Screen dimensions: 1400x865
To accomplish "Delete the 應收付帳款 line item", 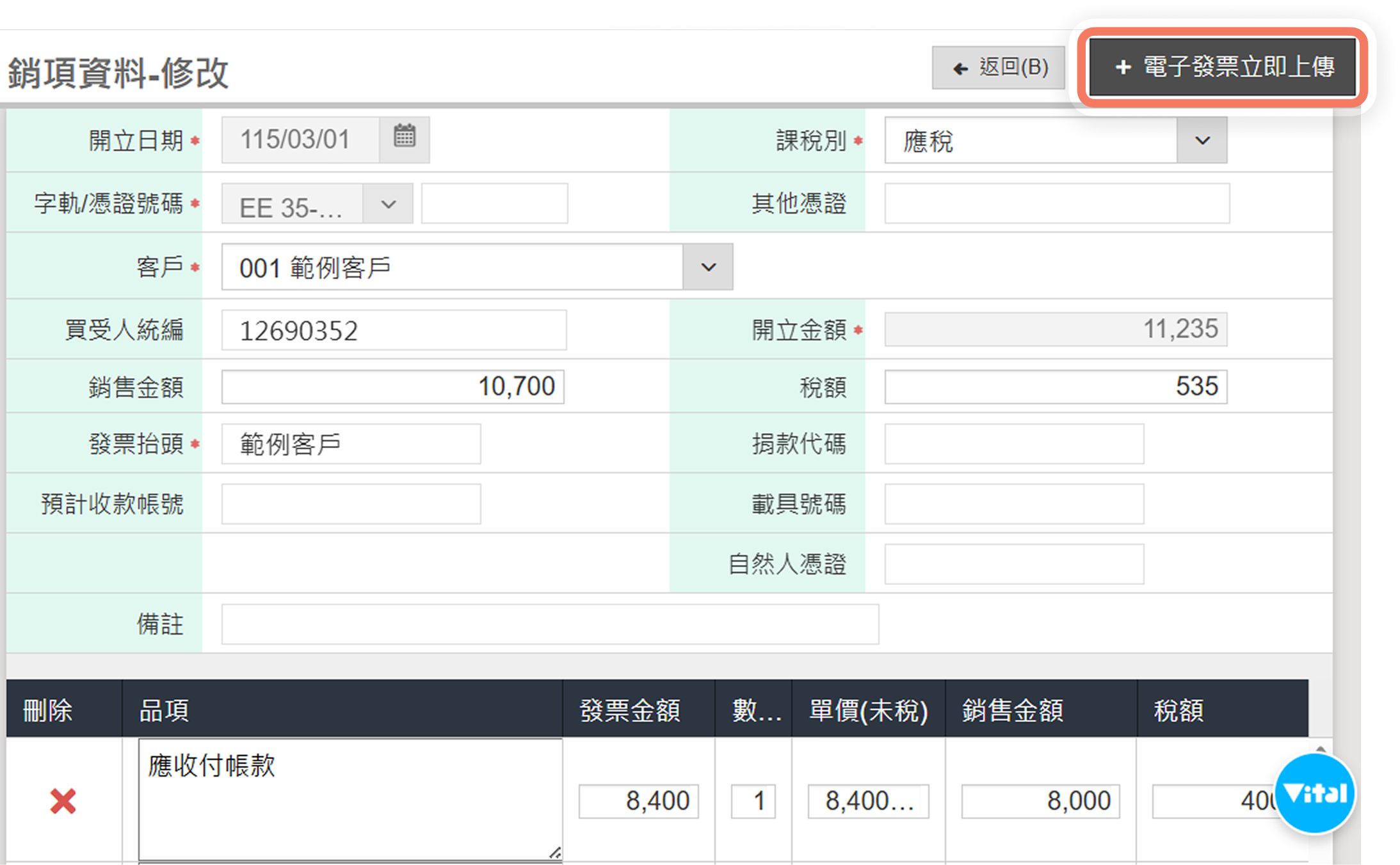I will click(63, 800).
